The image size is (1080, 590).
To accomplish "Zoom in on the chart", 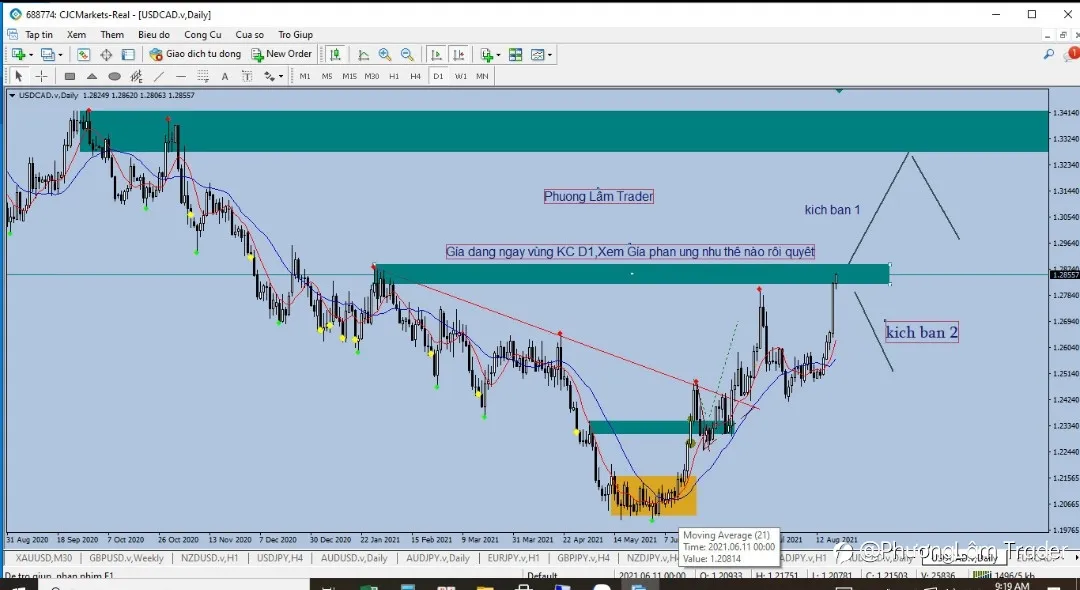I will coord(385,54).
